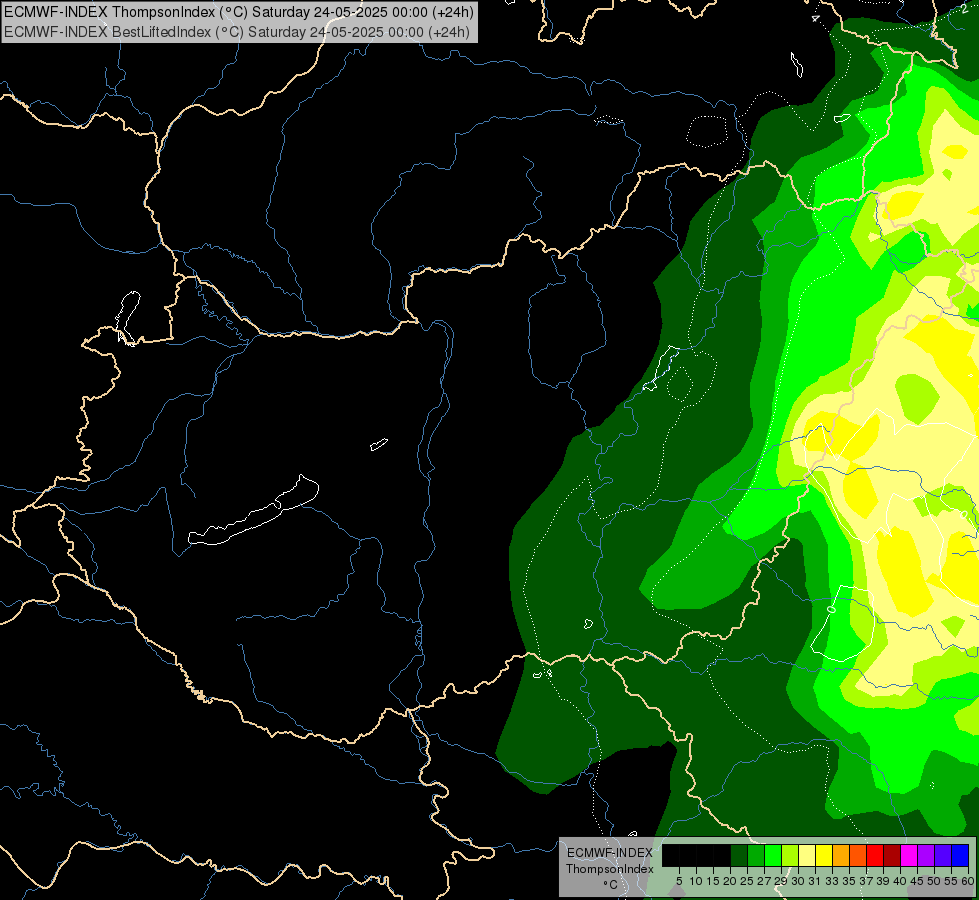Click the legend label ThompsonIndex
Image resolution: width=979 pixels, height=900 pixels.
tap(609, 869)
